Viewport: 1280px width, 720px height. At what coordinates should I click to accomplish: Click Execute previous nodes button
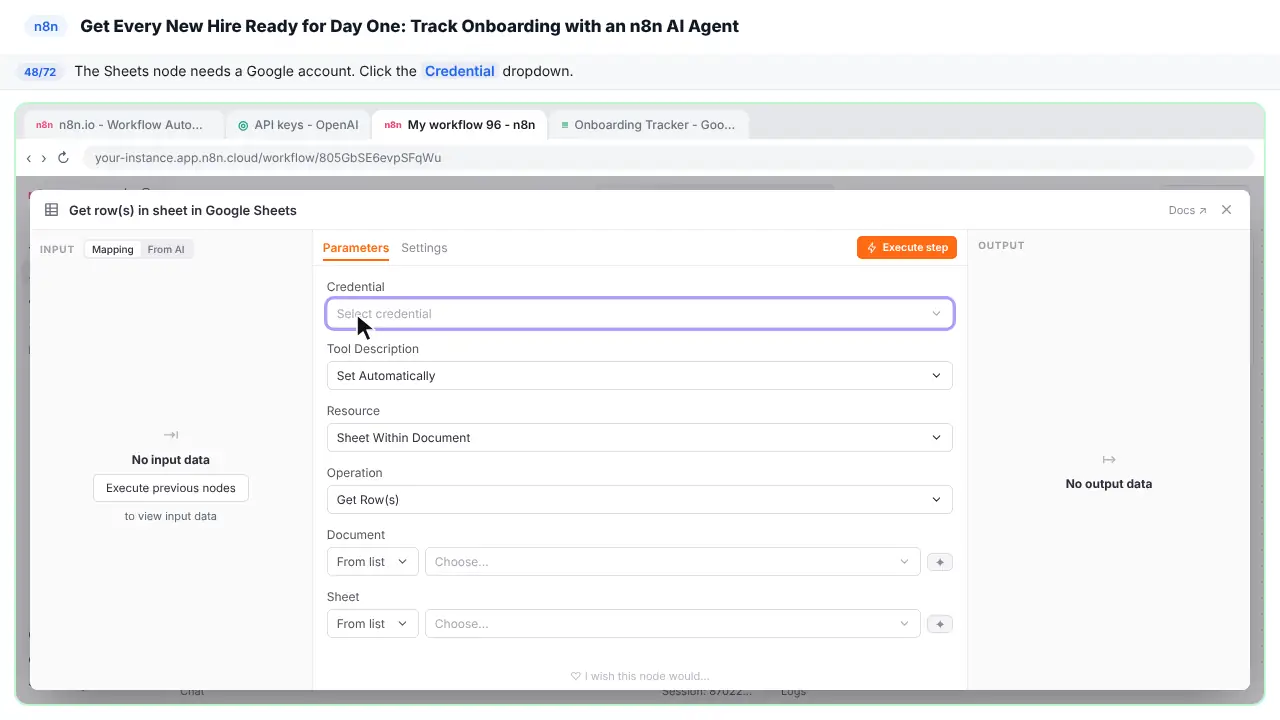point(171,488)
